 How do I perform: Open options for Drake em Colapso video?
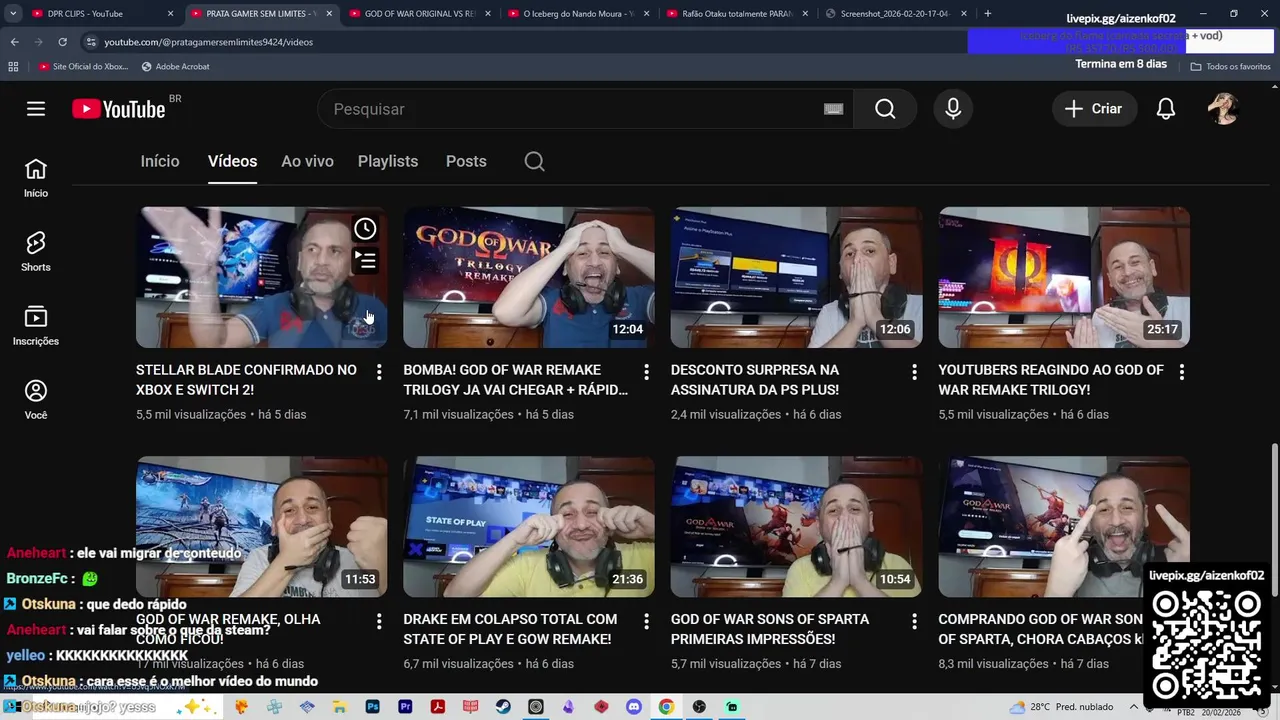[x=646, y=621]
